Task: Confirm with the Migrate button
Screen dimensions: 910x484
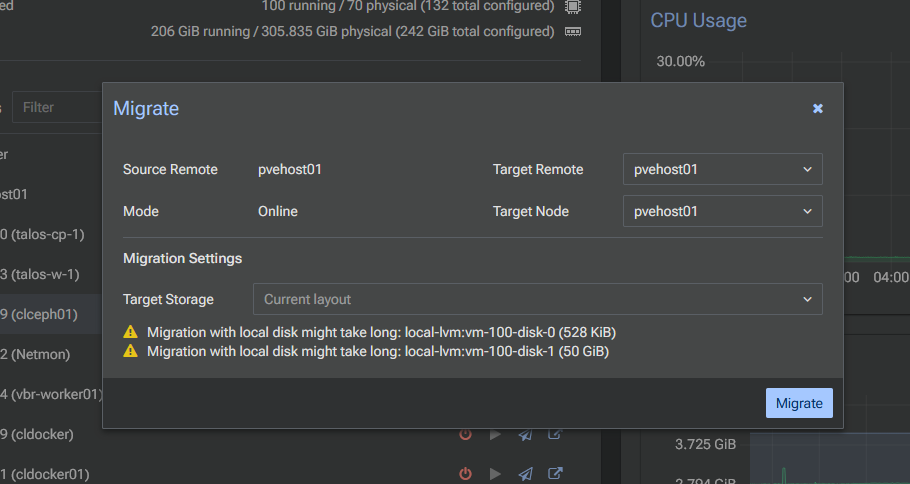Action: pyautogui.click(x=799, y=403)
